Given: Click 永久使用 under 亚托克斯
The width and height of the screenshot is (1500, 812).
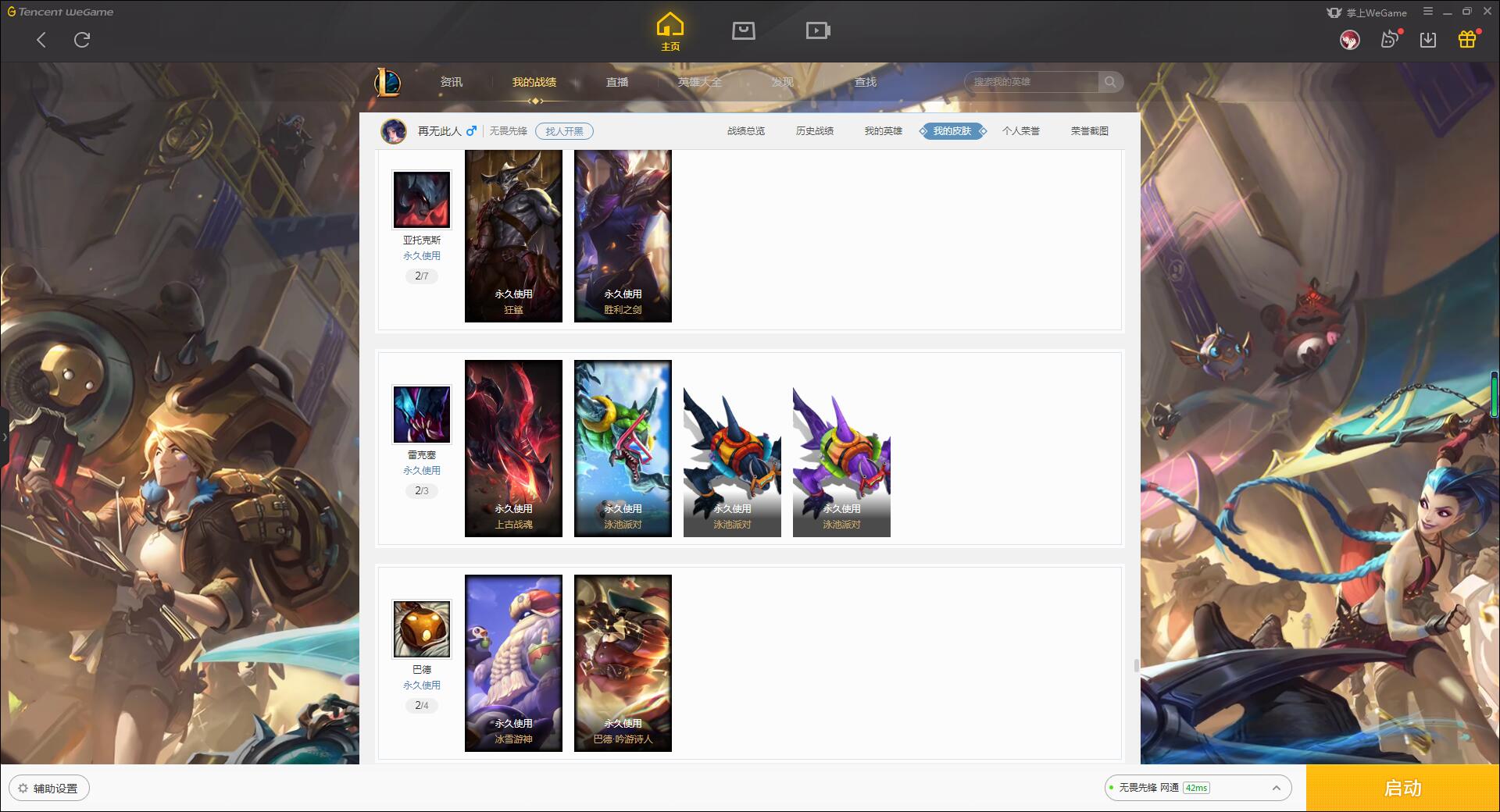Looking at the screenshot, I should click(422, 256).
